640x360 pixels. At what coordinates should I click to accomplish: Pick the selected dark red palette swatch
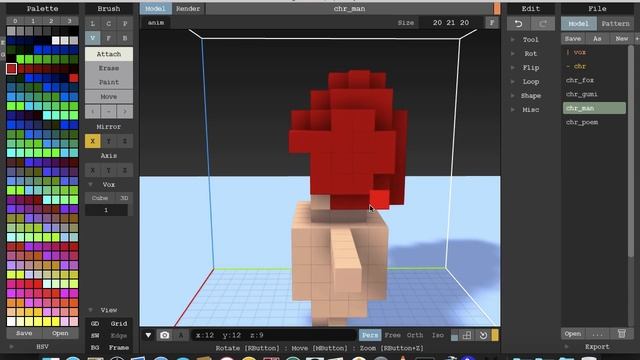coord(11,69)
